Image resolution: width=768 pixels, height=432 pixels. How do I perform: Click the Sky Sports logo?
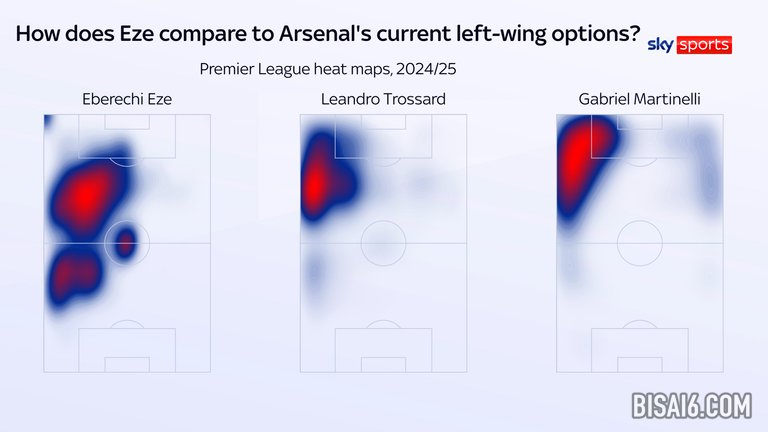coord(690,45)
